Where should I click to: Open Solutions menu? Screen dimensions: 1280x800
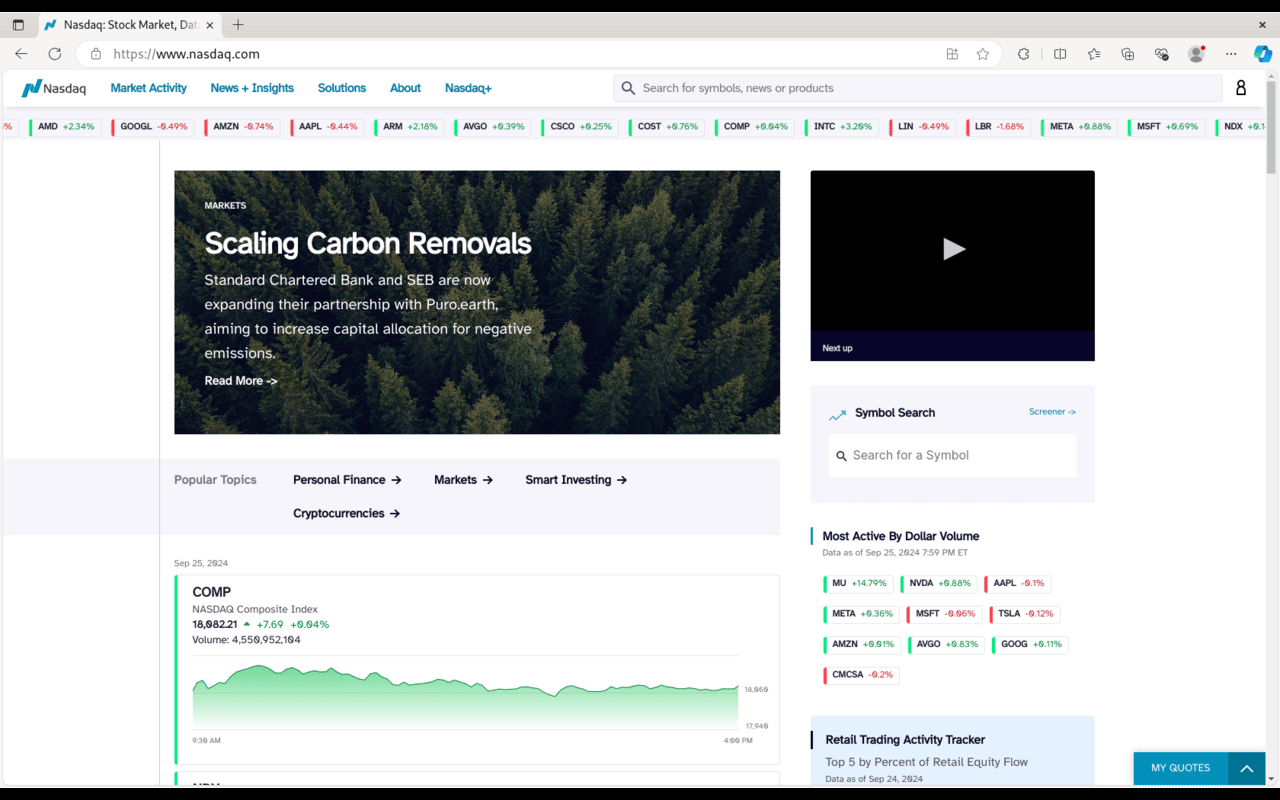[x=342, y=88]
